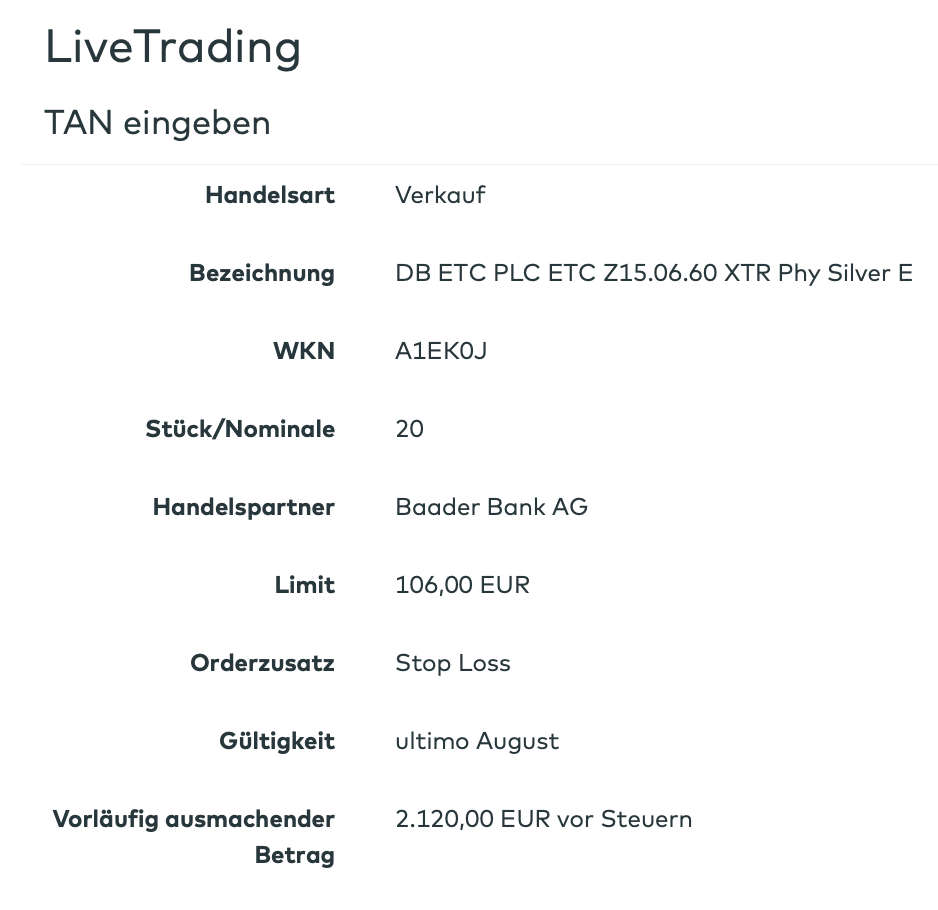Click the ultimo August validity value
The width and height of the screenshot is (938, 910).
click(477, 741)
